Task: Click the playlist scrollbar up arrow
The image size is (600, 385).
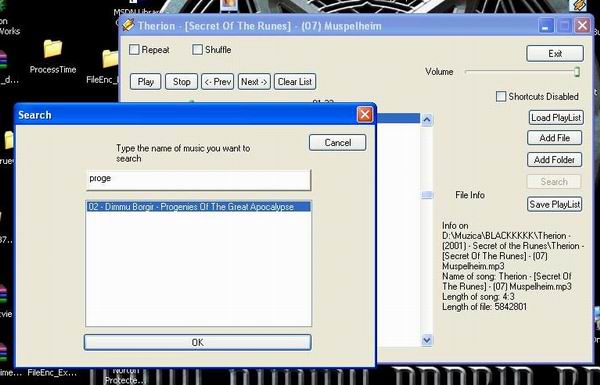Action: 427,120
